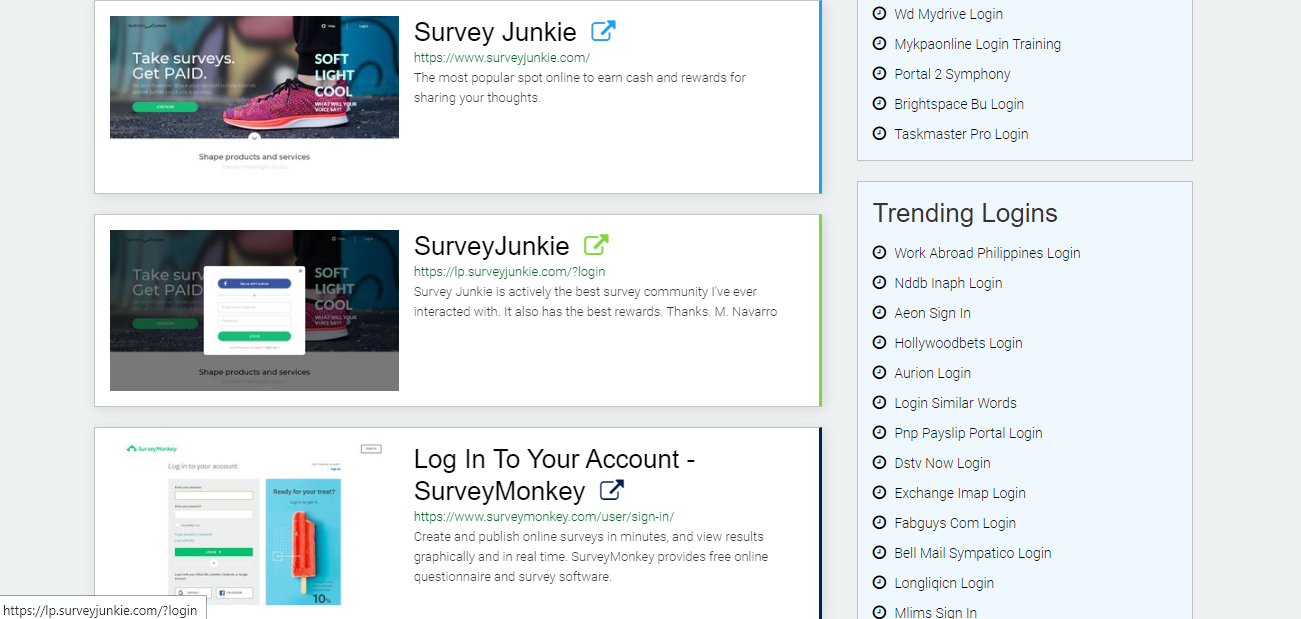1301x619 pixels.
Task: Click clock icon beside Mlims Sign In
Action: coord(879,611)
